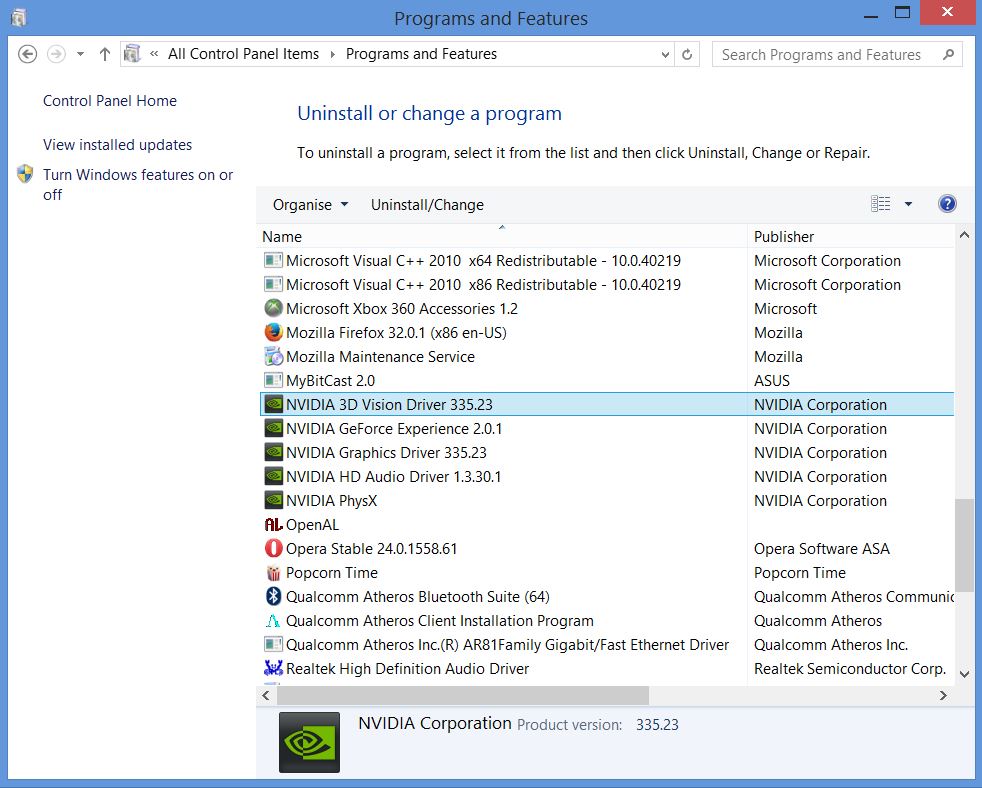The image size is (982, 788).
Task: Click the Back navigation arrow
Action: point(27,54)
